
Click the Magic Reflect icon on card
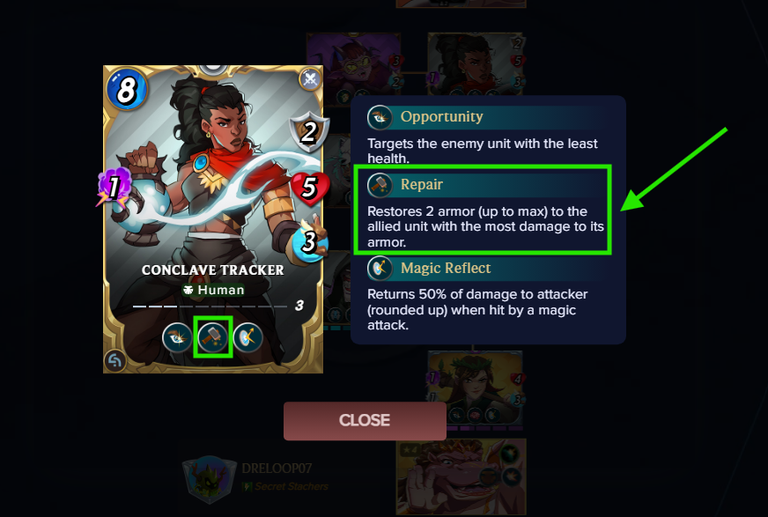[248, 337]
